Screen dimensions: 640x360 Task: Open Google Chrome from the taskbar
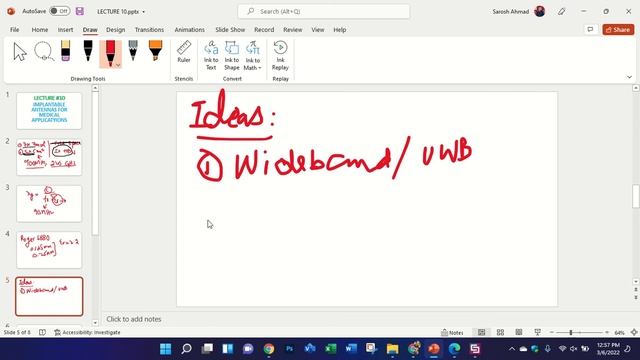269,349
